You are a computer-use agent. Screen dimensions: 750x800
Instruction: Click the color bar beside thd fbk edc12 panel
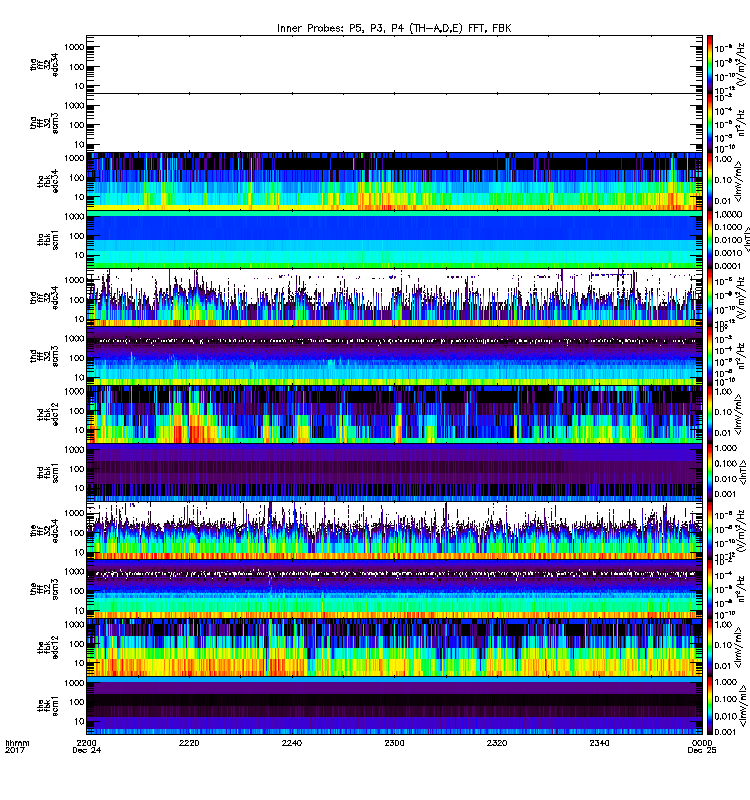(x=710, y=414)
